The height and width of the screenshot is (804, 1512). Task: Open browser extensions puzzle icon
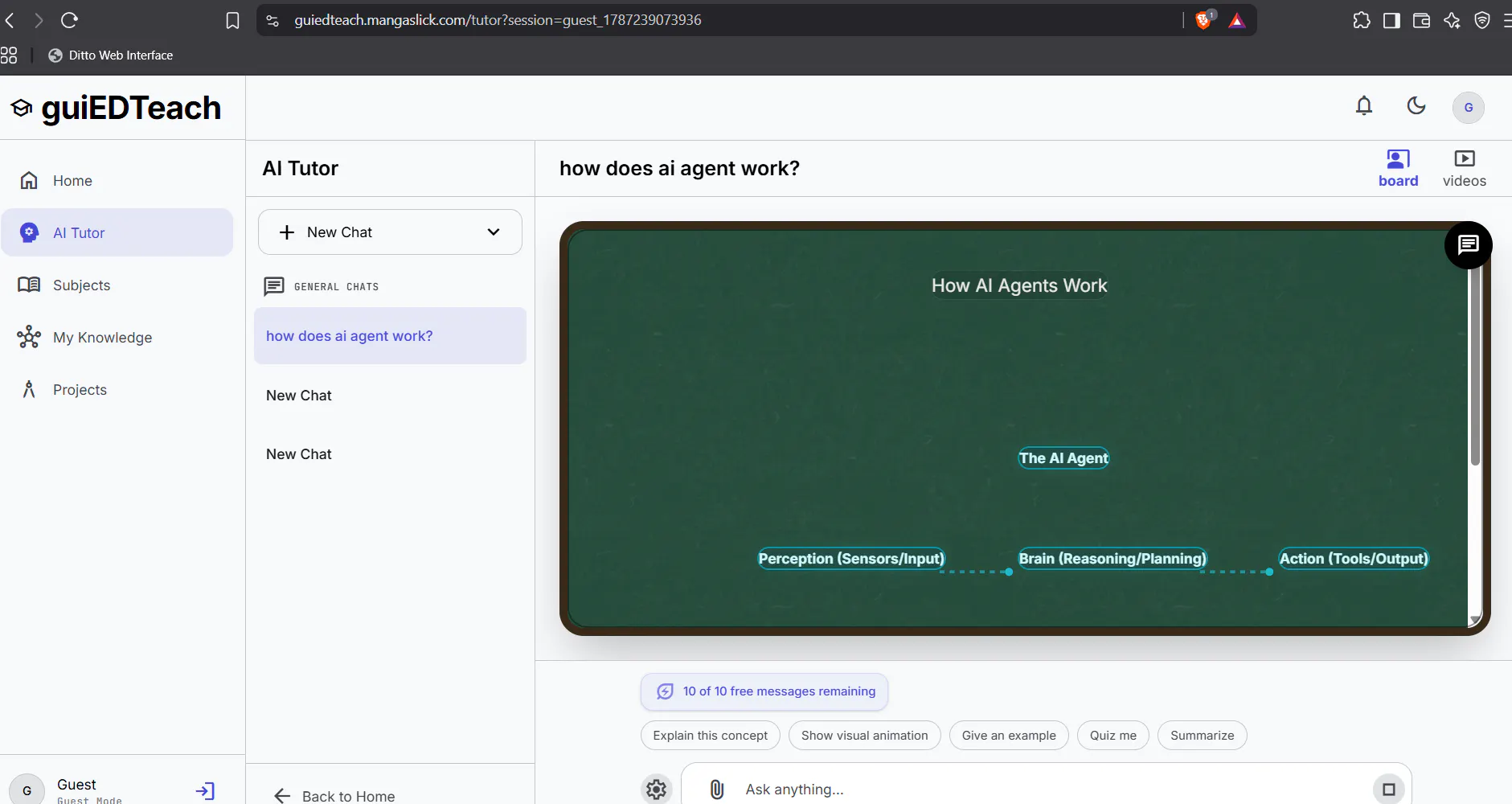(x=1362, y=20)
